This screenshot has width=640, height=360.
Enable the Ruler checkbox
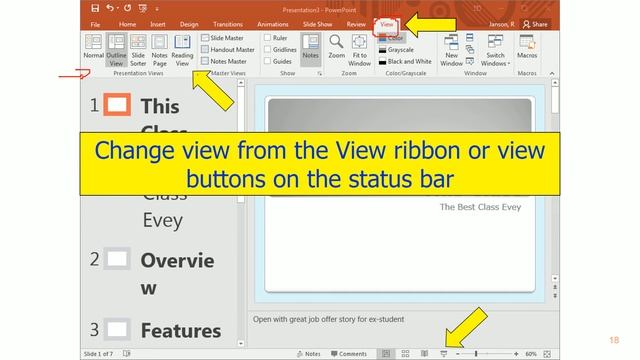click(x=267, y=38)
